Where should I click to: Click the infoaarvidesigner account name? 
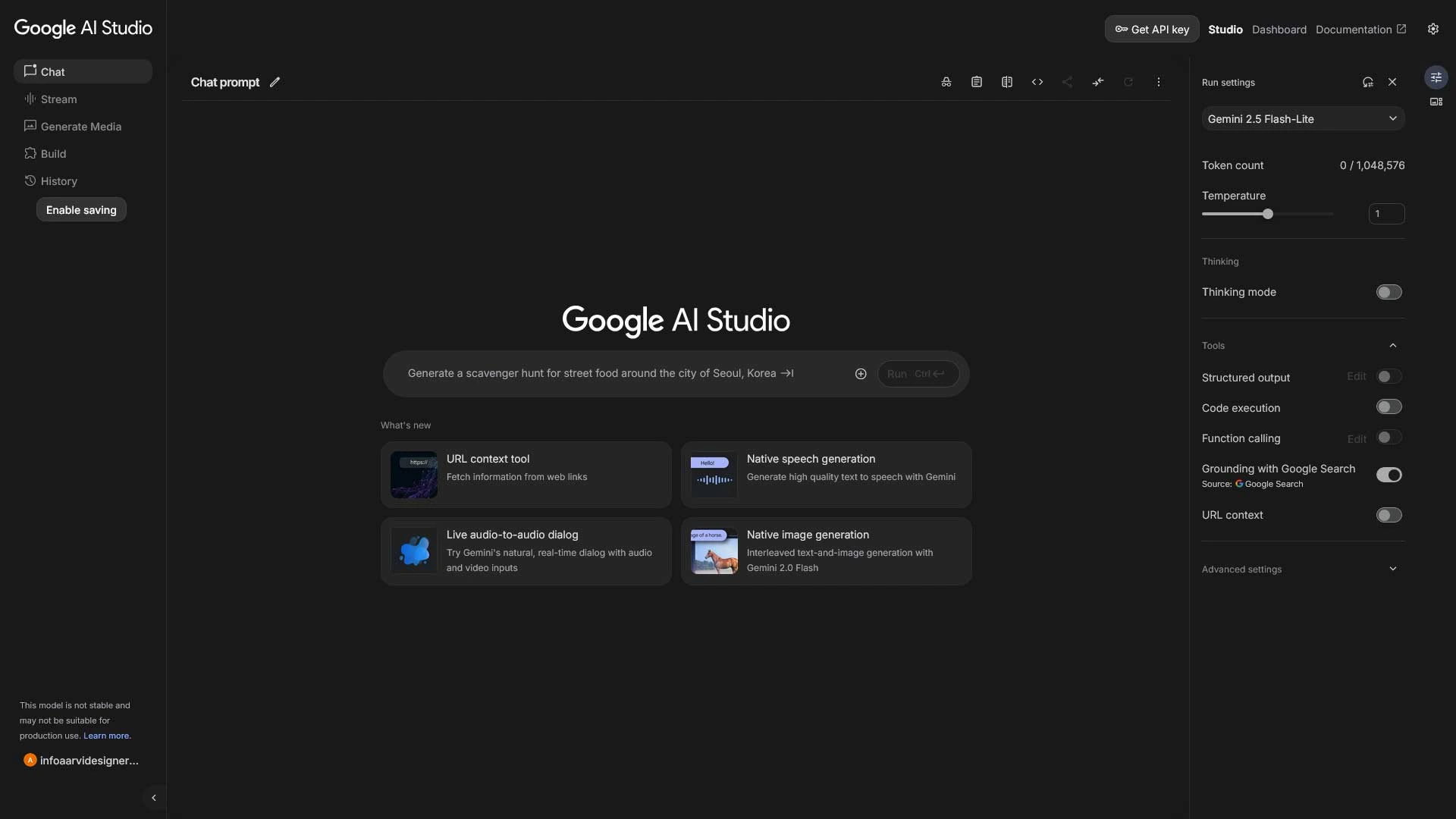pos(89,761)
